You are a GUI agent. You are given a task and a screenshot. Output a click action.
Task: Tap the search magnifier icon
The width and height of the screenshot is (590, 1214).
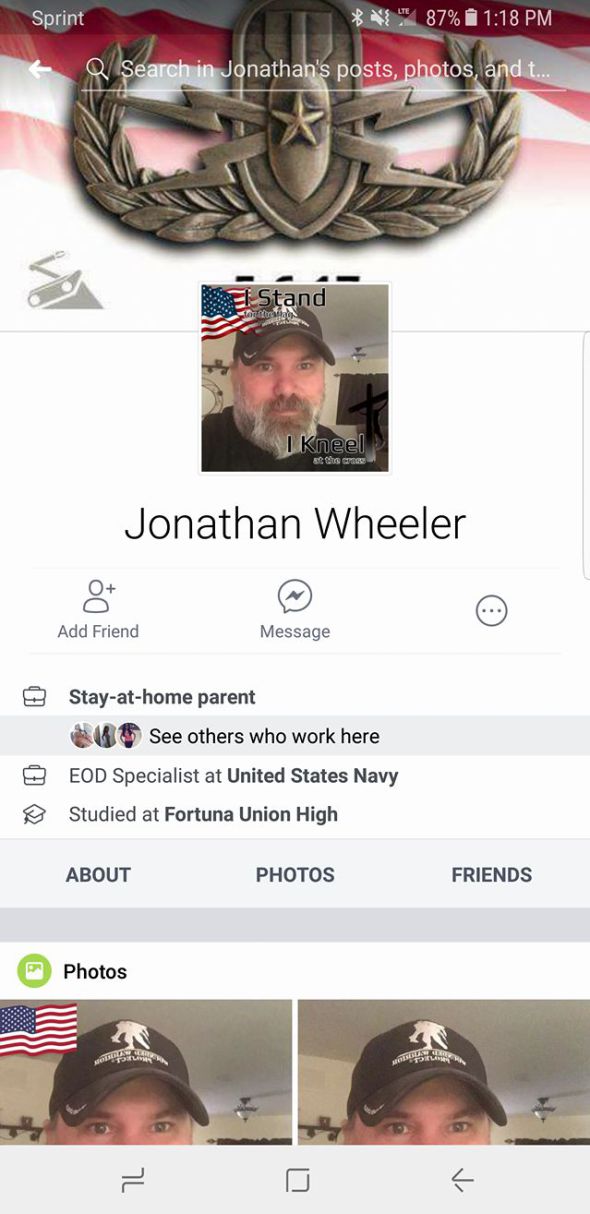click(x=97, y=69)
